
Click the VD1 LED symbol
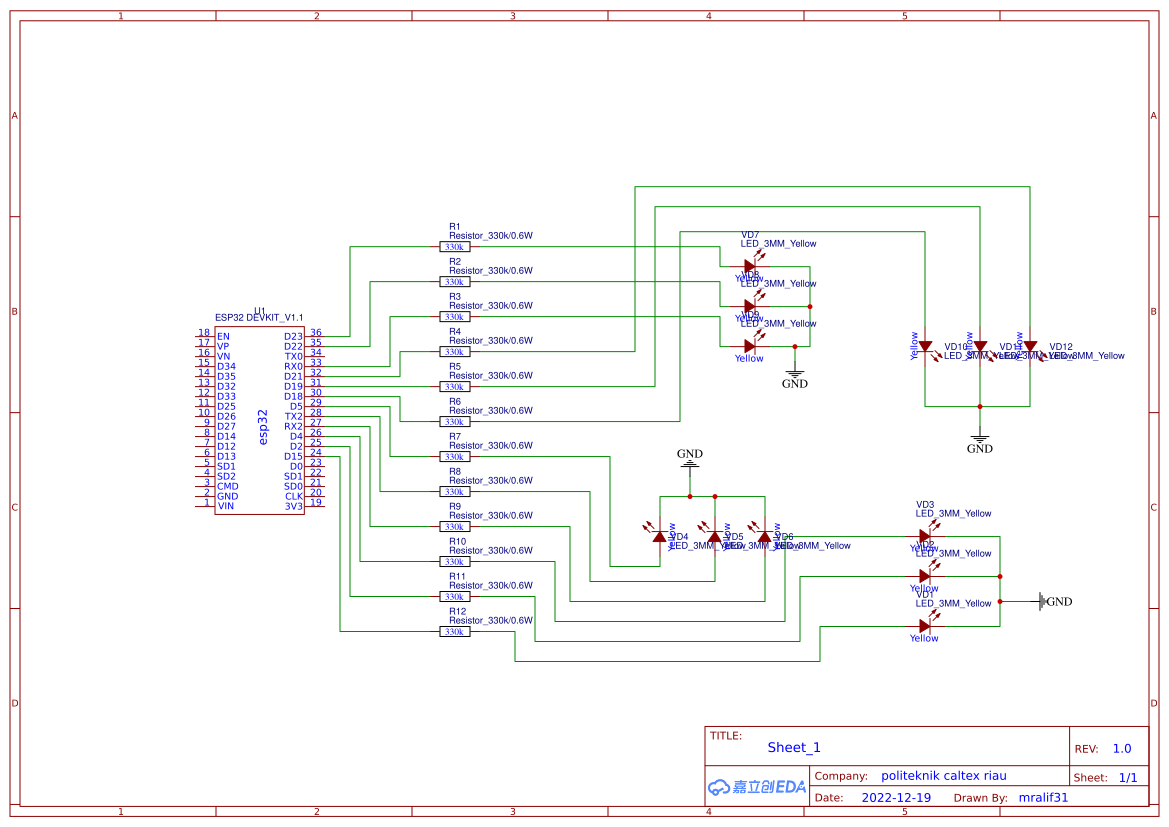click(x=924, y=625)
